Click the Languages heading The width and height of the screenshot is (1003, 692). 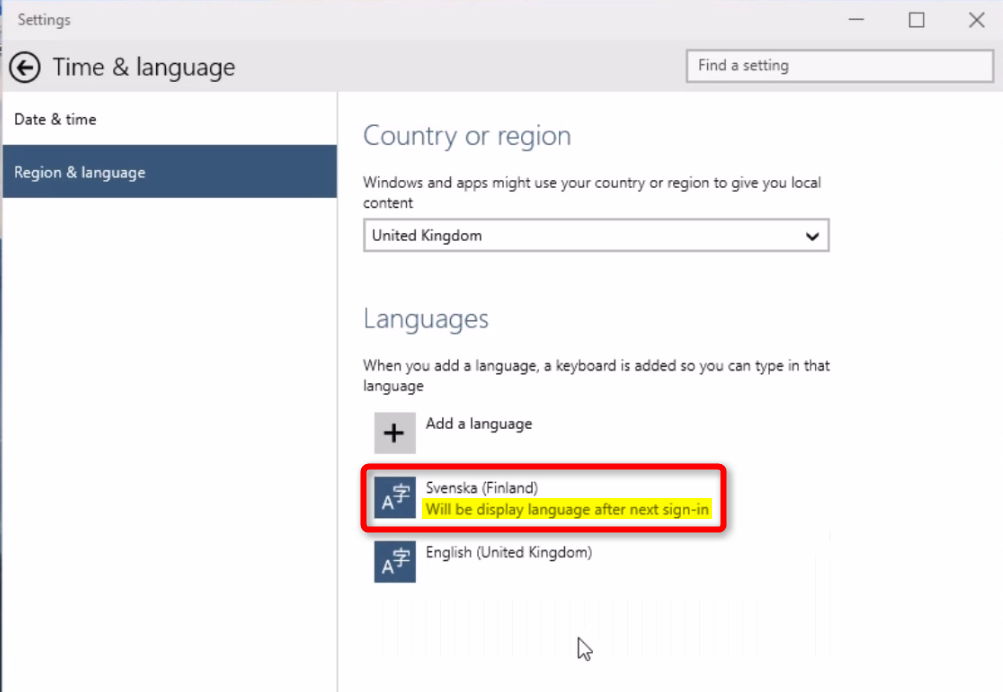(426, 319)
